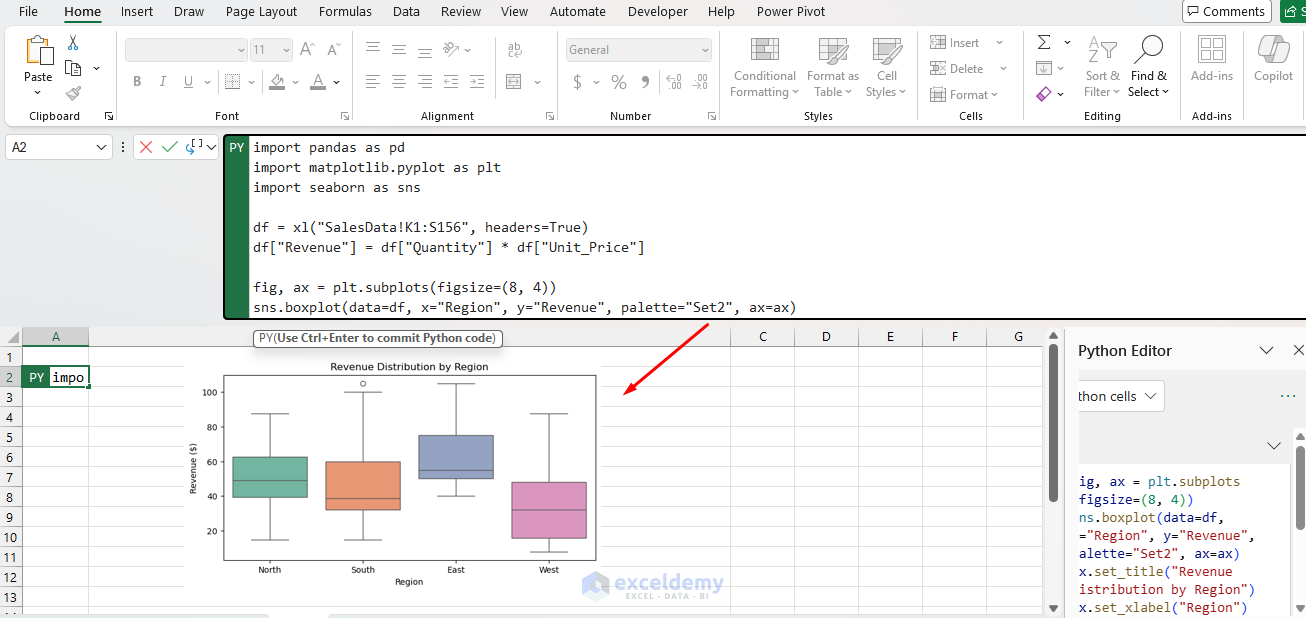Click the Accounting dollar format icon
The width and height of the screenshot is (1306, 618).
[x=578, y=82]
